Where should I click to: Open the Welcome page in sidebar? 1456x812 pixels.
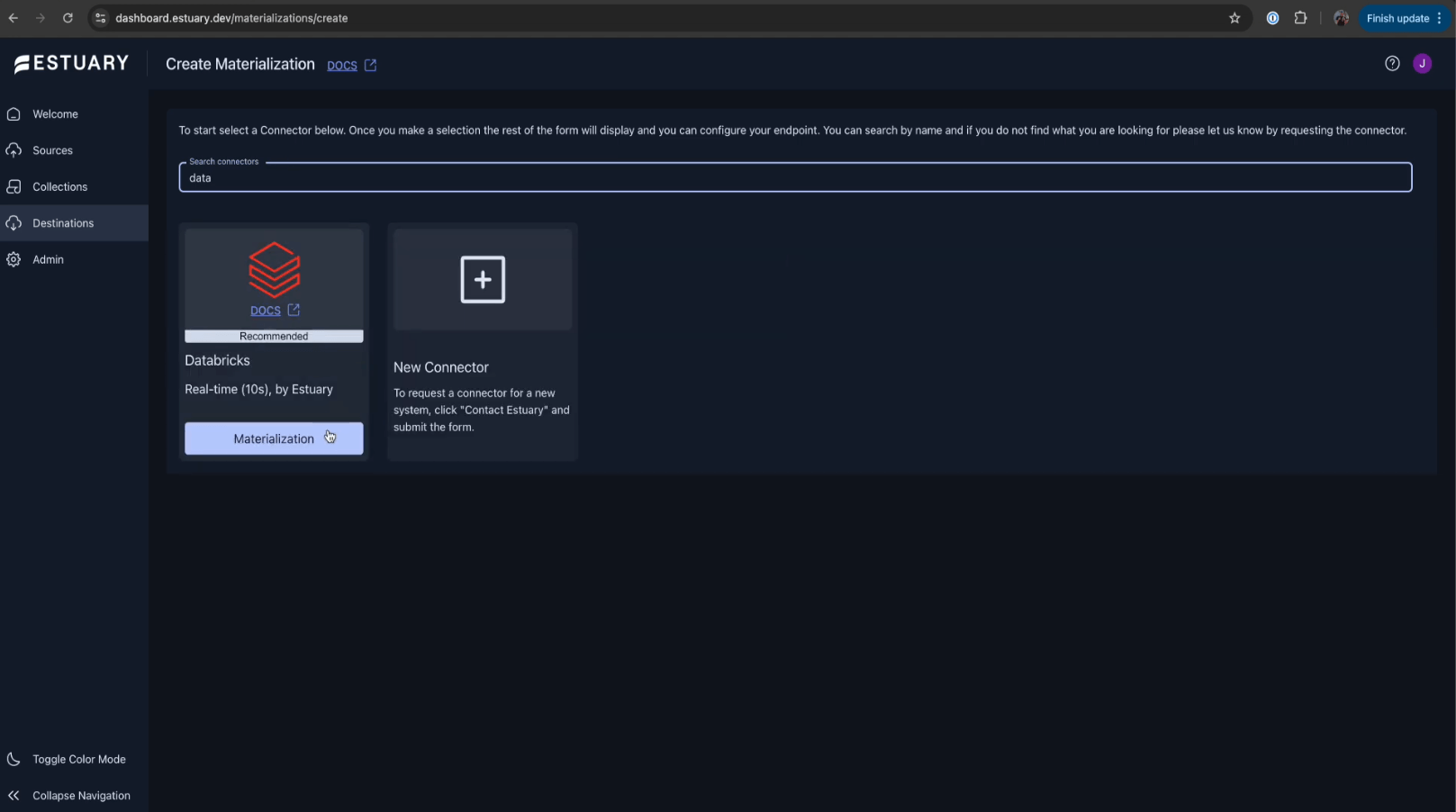(74, 114)
